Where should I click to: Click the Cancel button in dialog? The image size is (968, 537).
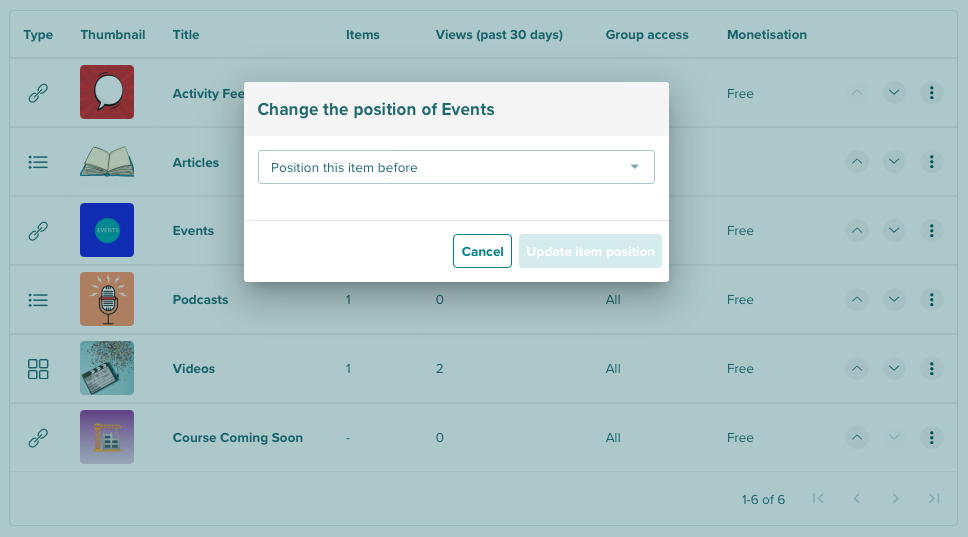(x=482, y=251)
